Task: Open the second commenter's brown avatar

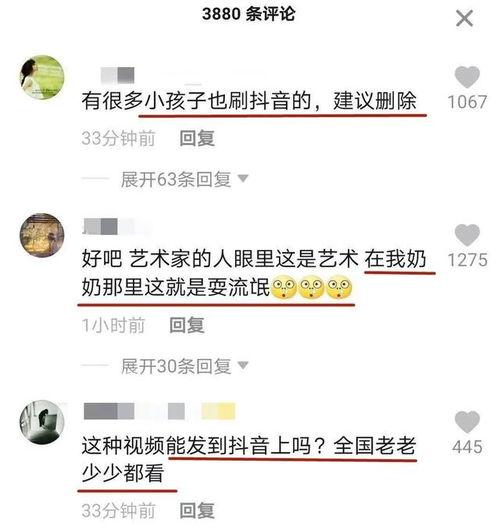Action: pos(42,235)
